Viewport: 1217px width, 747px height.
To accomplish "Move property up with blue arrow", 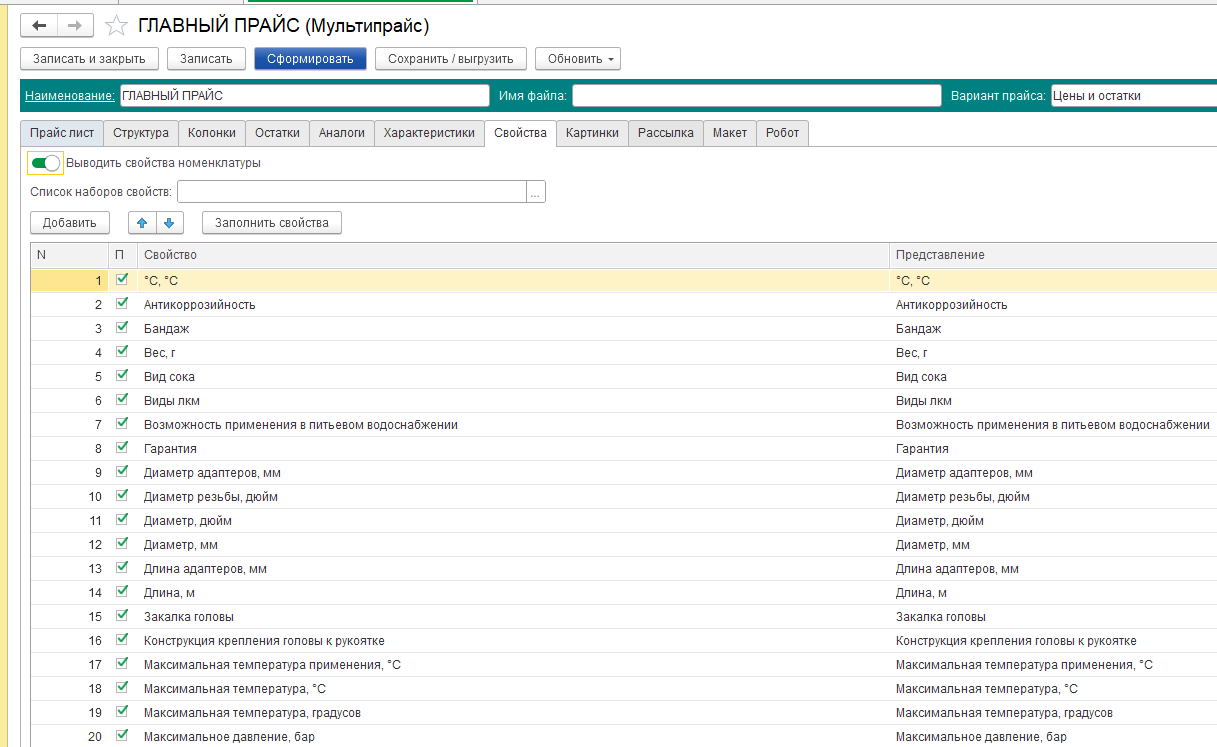I will pos(142,223).
